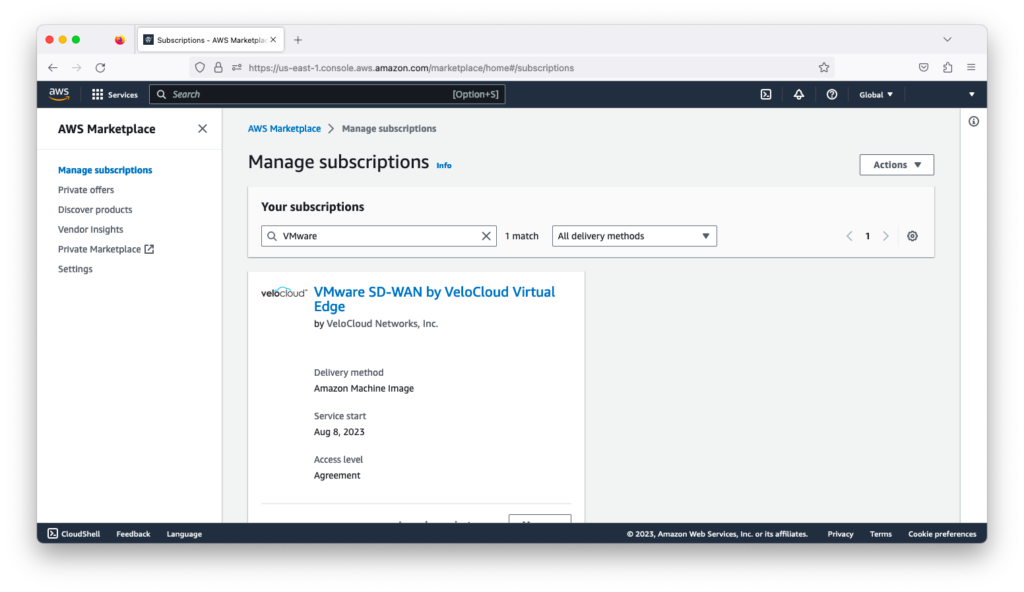Open the info side panel circled-i icon
Image resolution: width=1024 pixels, height=592 pixels.
pyautogui.click(x=973, y=120)
